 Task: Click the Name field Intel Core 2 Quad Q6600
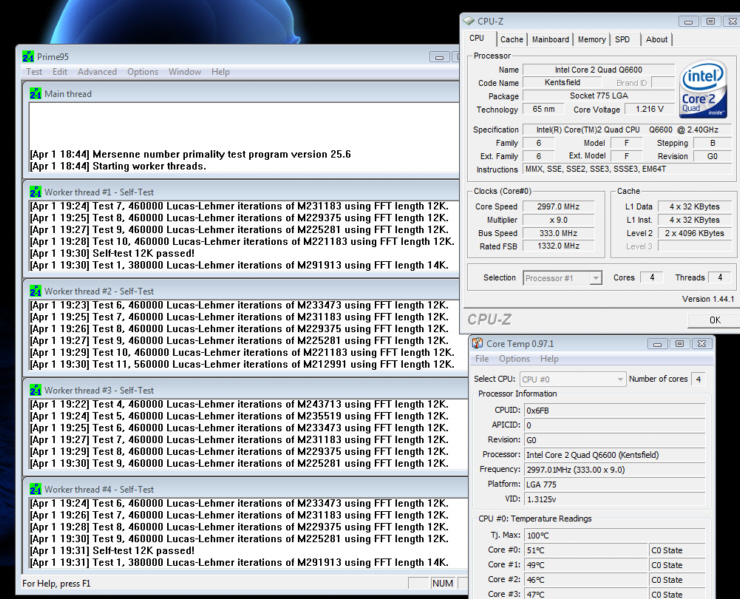tap(598, 70)
